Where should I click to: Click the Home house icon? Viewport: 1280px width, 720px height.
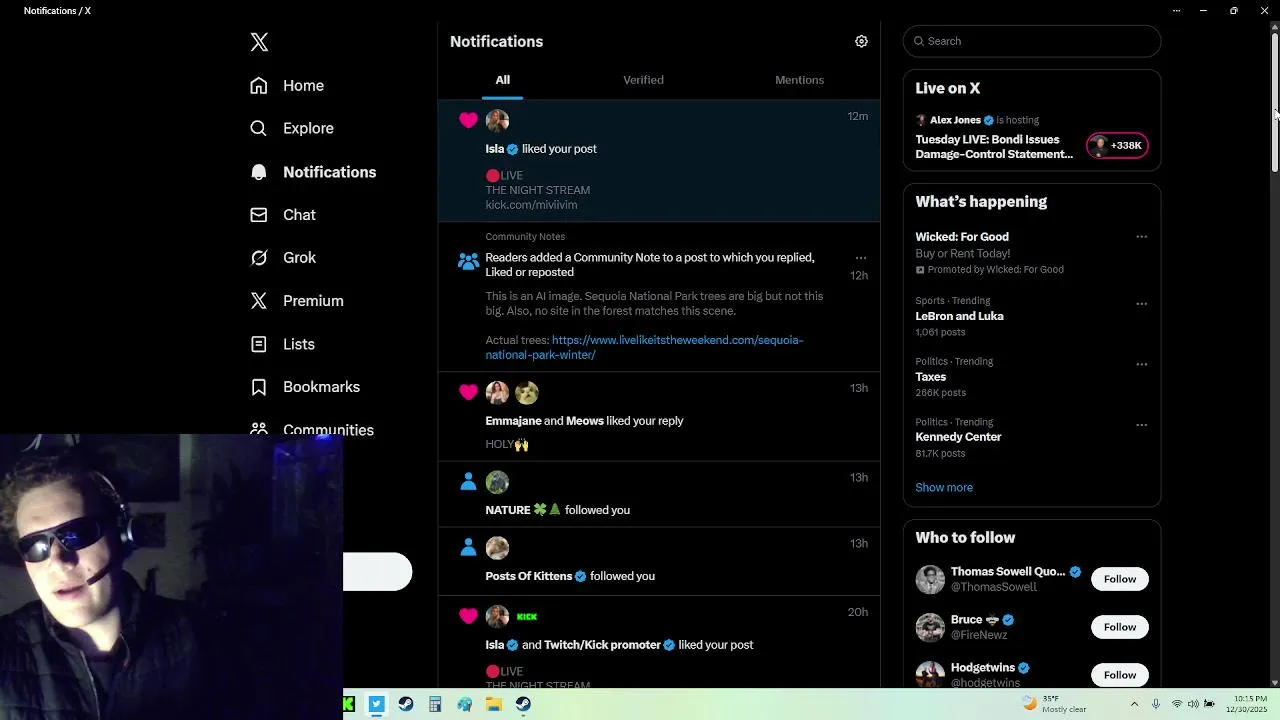click(x=259, y=86)
